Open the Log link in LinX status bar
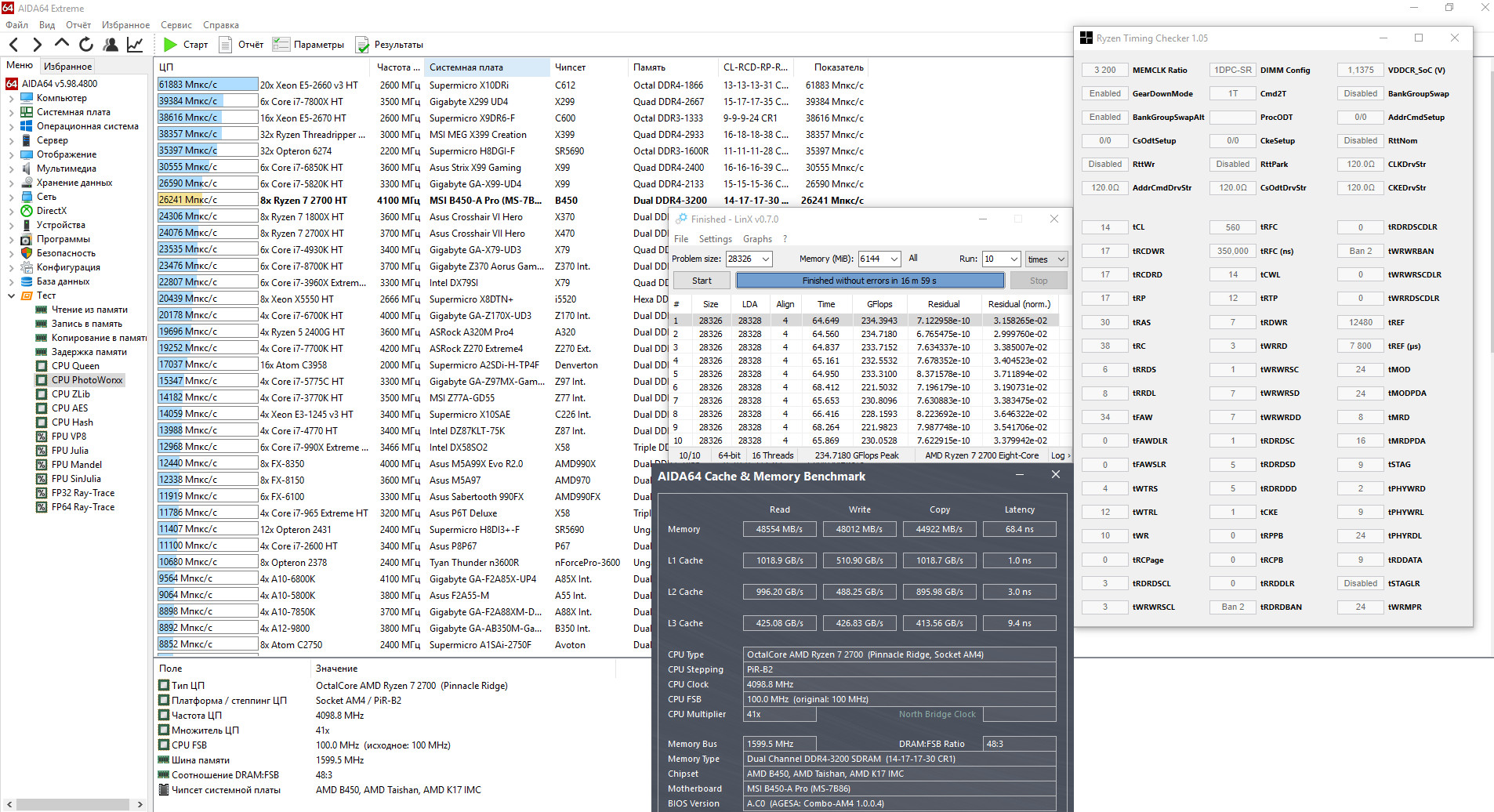The width and height of the screenshot is (1494, 812). pos(1060,455)
